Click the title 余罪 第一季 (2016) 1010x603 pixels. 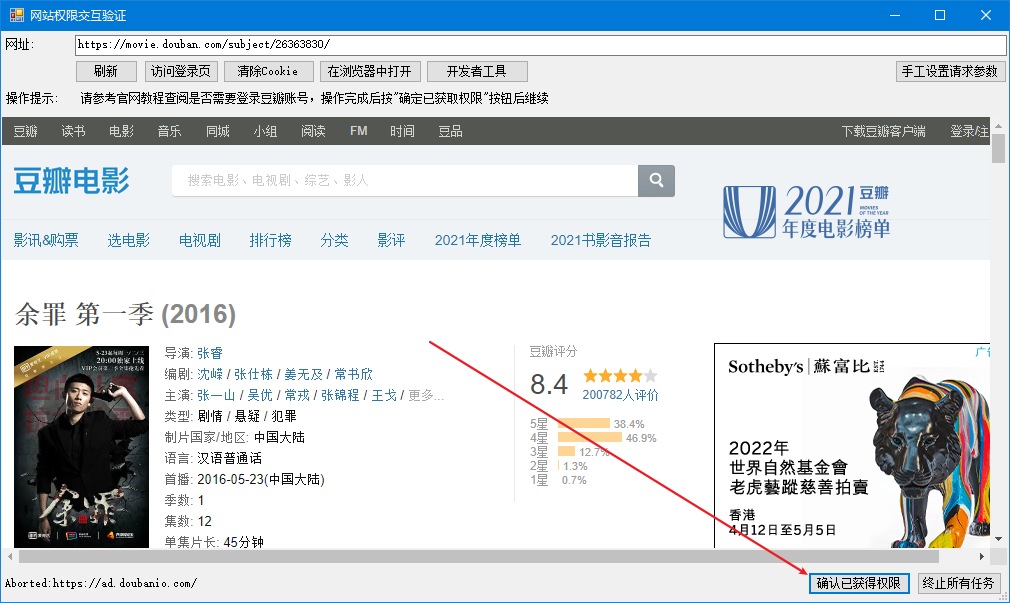point(126,314)
